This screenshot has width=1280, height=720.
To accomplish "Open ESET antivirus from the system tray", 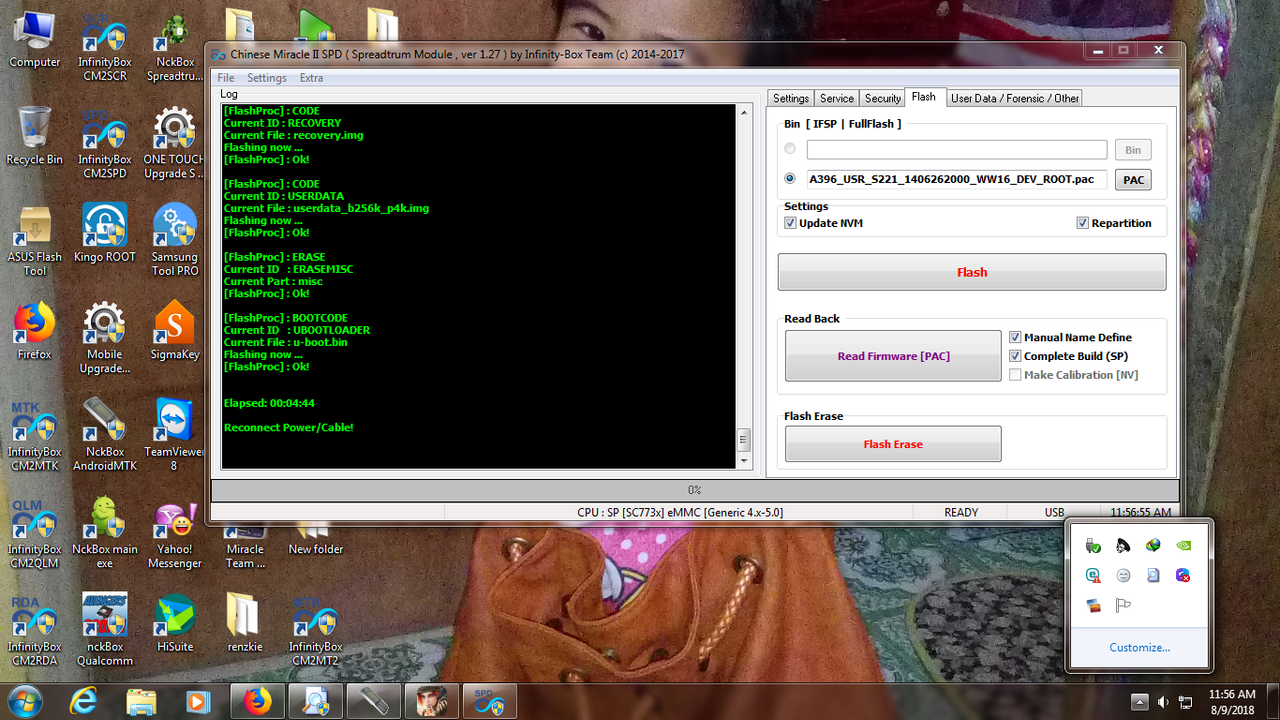I will point(1093,575).
